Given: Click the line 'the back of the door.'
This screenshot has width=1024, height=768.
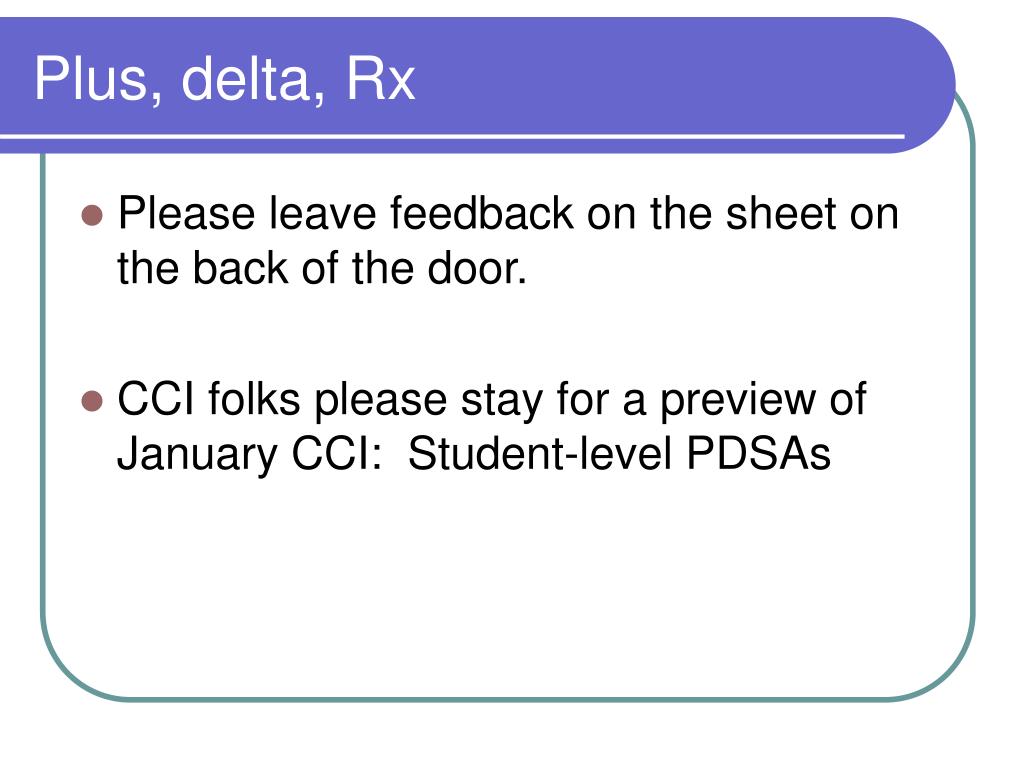Looking at the screenshot, I should tap(322, 268).
